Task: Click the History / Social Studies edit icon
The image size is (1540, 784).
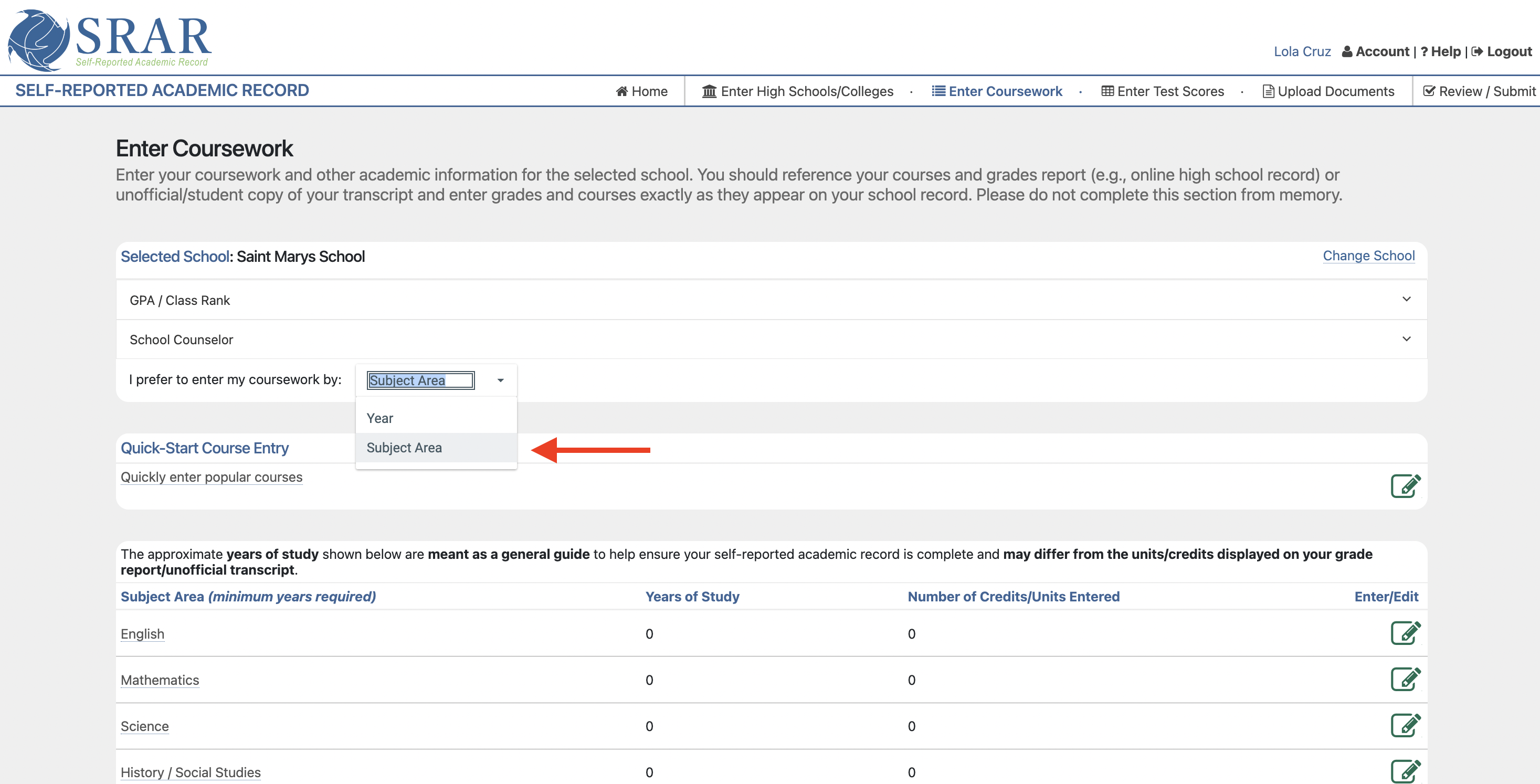Action: coord(1405,771)
